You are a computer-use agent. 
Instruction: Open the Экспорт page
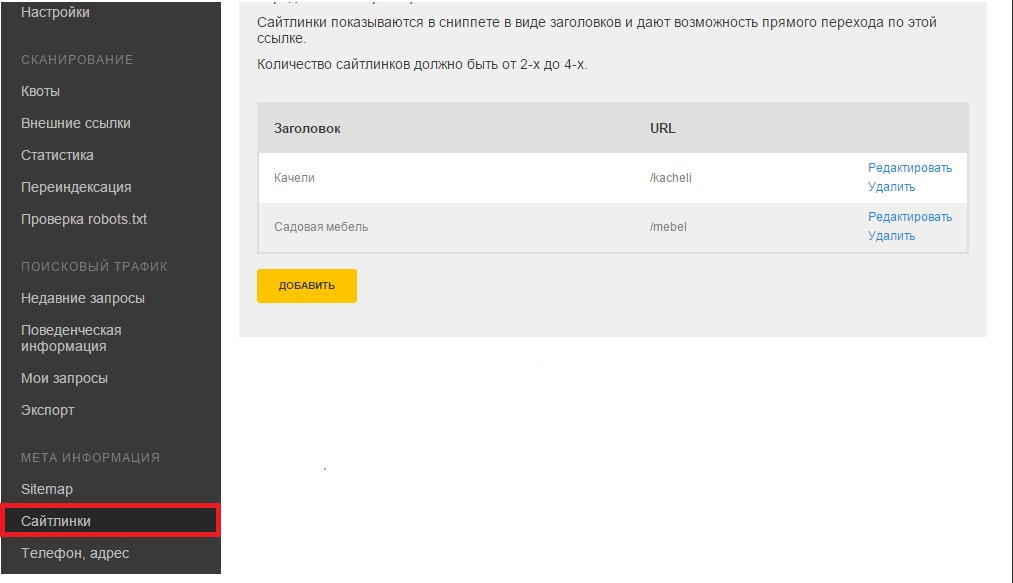click(48, 410)
